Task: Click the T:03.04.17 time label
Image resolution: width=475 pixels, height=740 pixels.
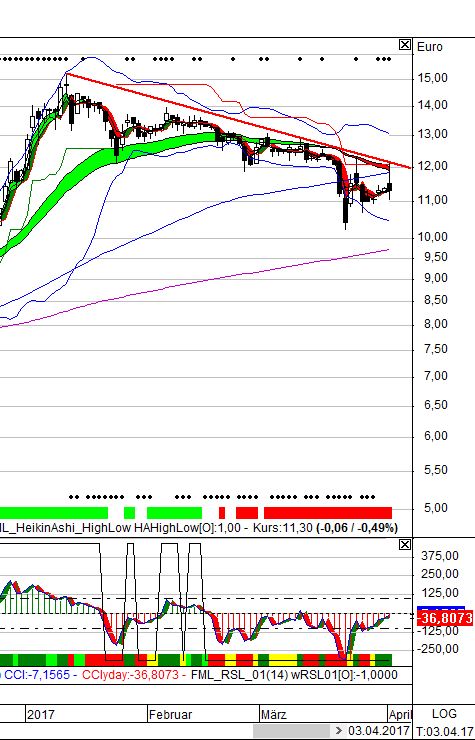Action: coord(445,732)
